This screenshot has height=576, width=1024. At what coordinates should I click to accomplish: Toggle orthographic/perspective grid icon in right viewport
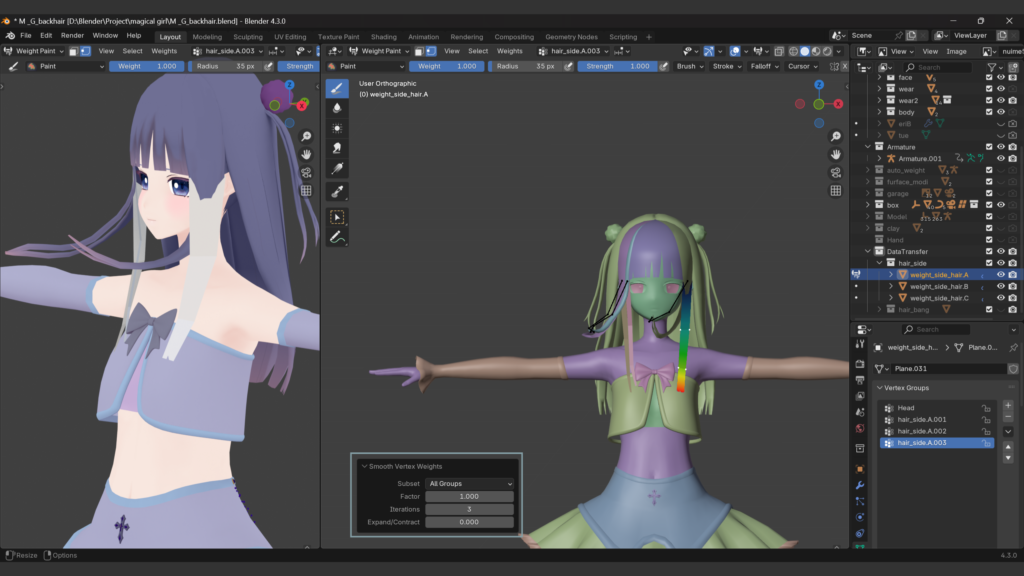(835, 191)
